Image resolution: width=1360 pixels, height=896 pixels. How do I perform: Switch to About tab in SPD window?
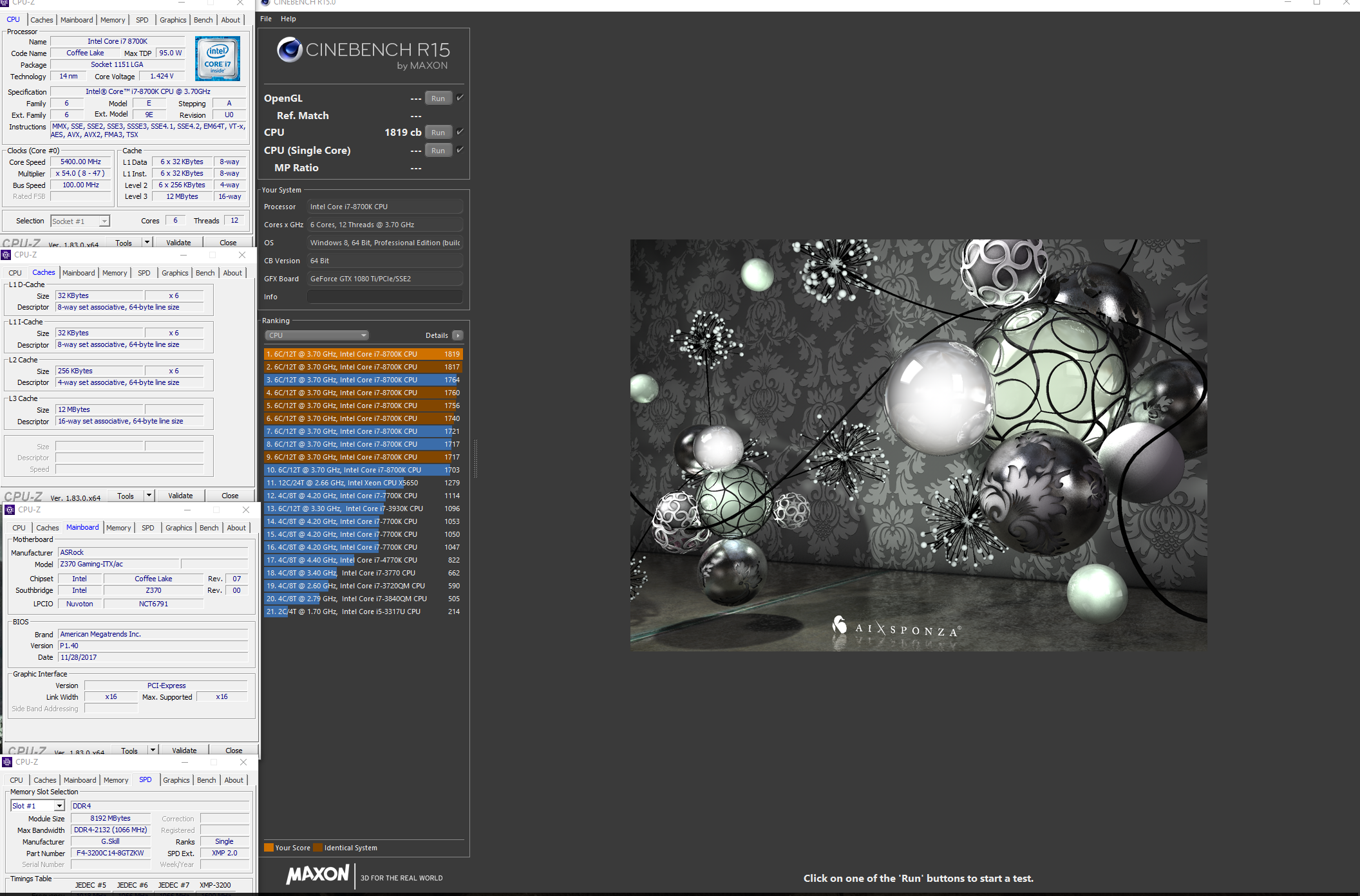tap(234, 780)
